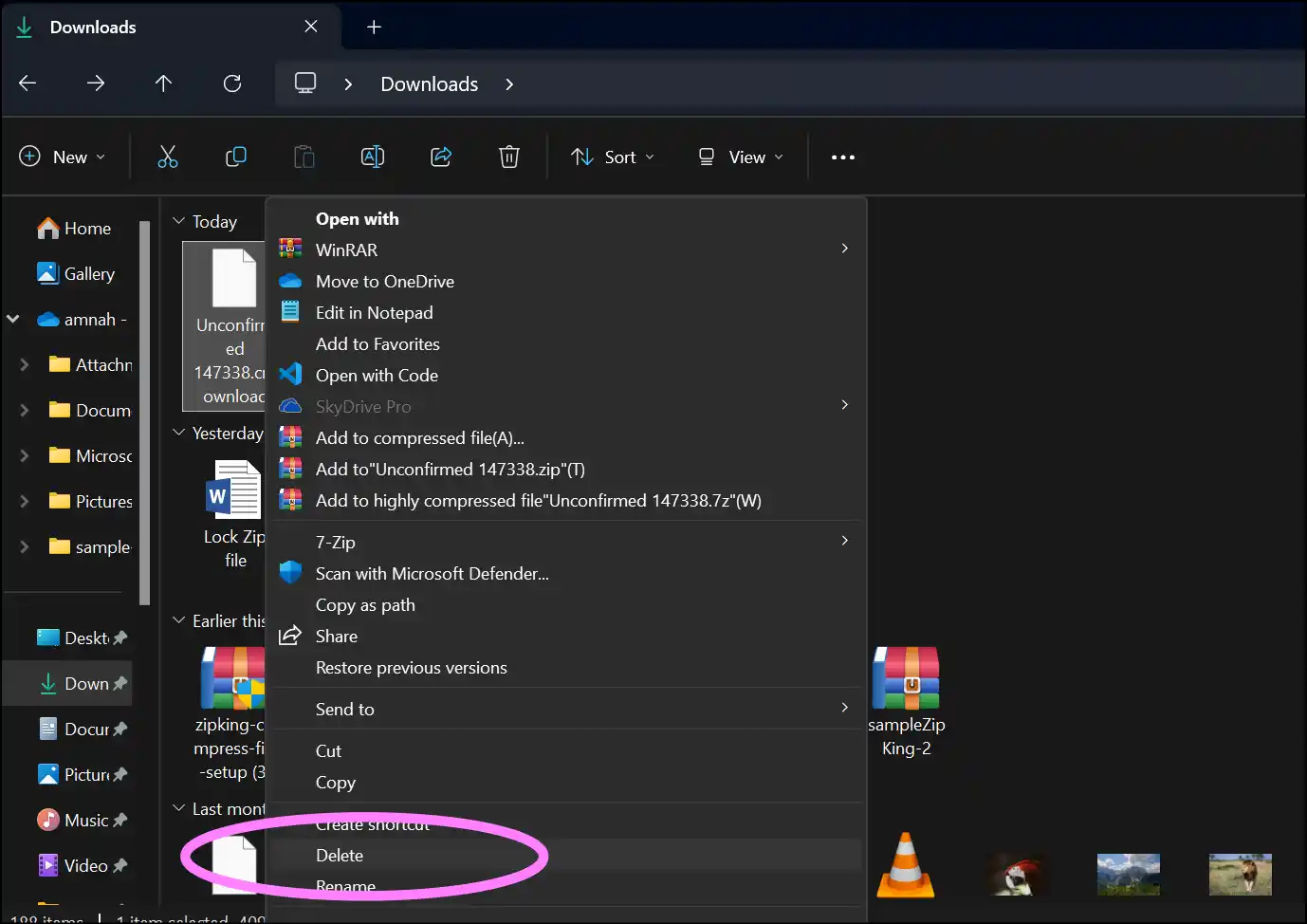This screenshot has height=924, width=1307.
Task: Click the Delete trash toolbar icon
Action: click(x=509, y=157)
